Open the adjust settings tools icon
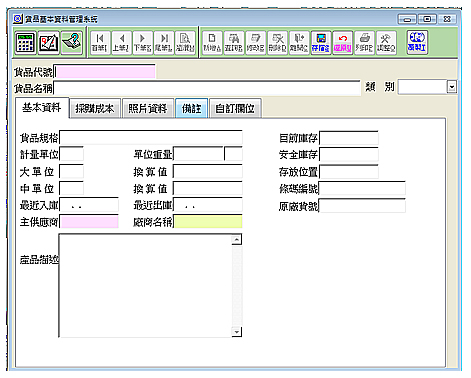471x378 pixels. click(x=386, y=42)
